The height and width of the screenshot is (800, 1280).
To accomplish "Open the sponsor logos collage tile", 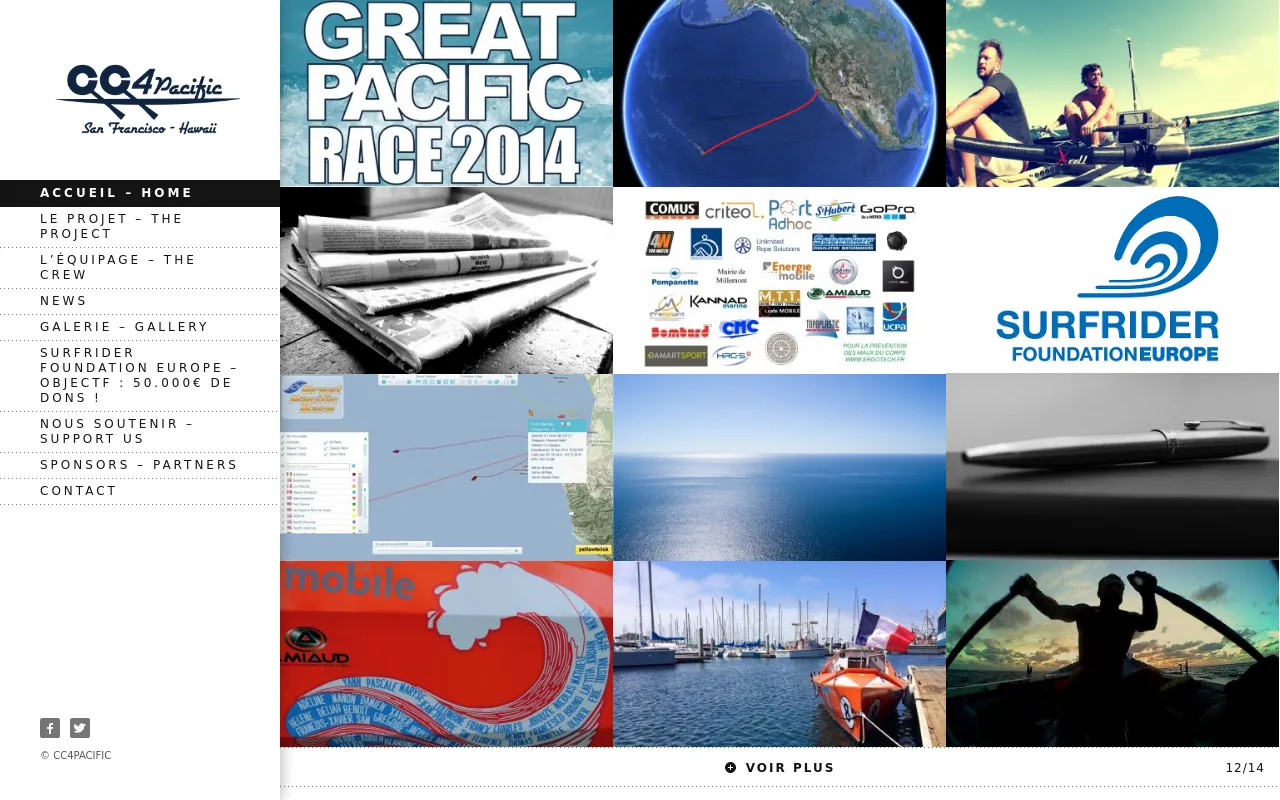I will click(779, 280).
